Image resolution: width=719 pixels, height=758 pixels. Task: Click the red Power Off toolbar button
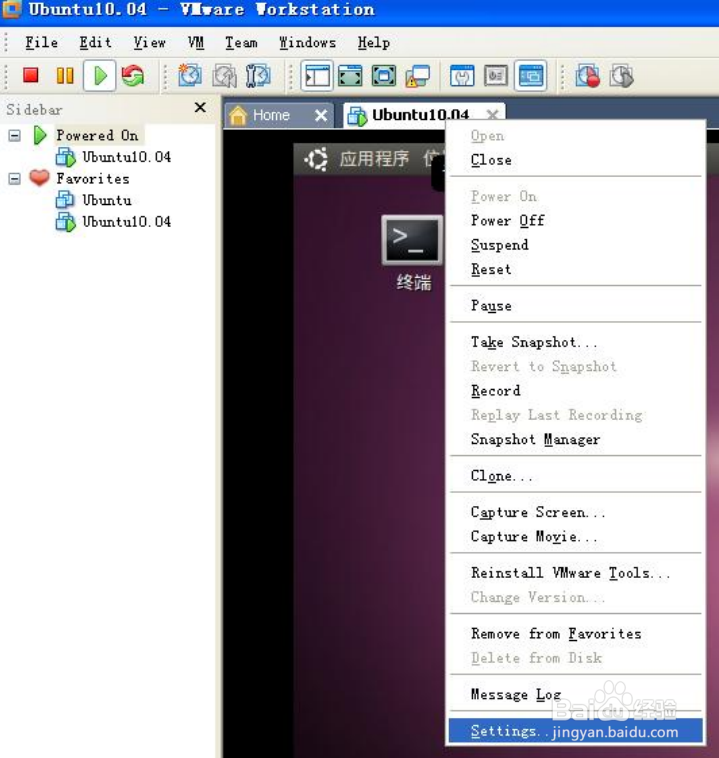[31, 75]
